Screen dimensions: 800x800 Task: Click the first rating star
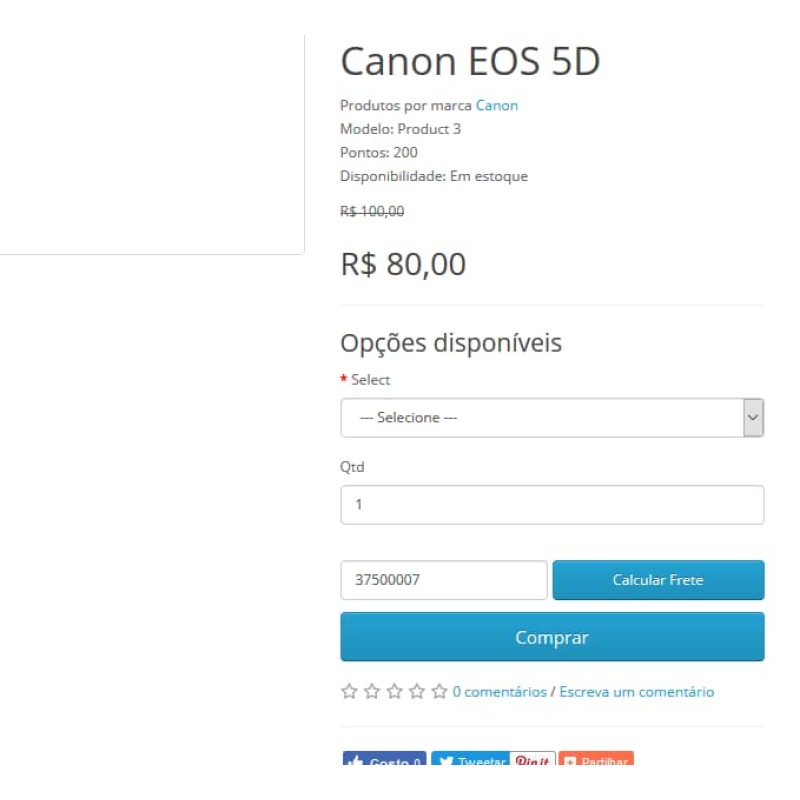click(x=349, y=691)
